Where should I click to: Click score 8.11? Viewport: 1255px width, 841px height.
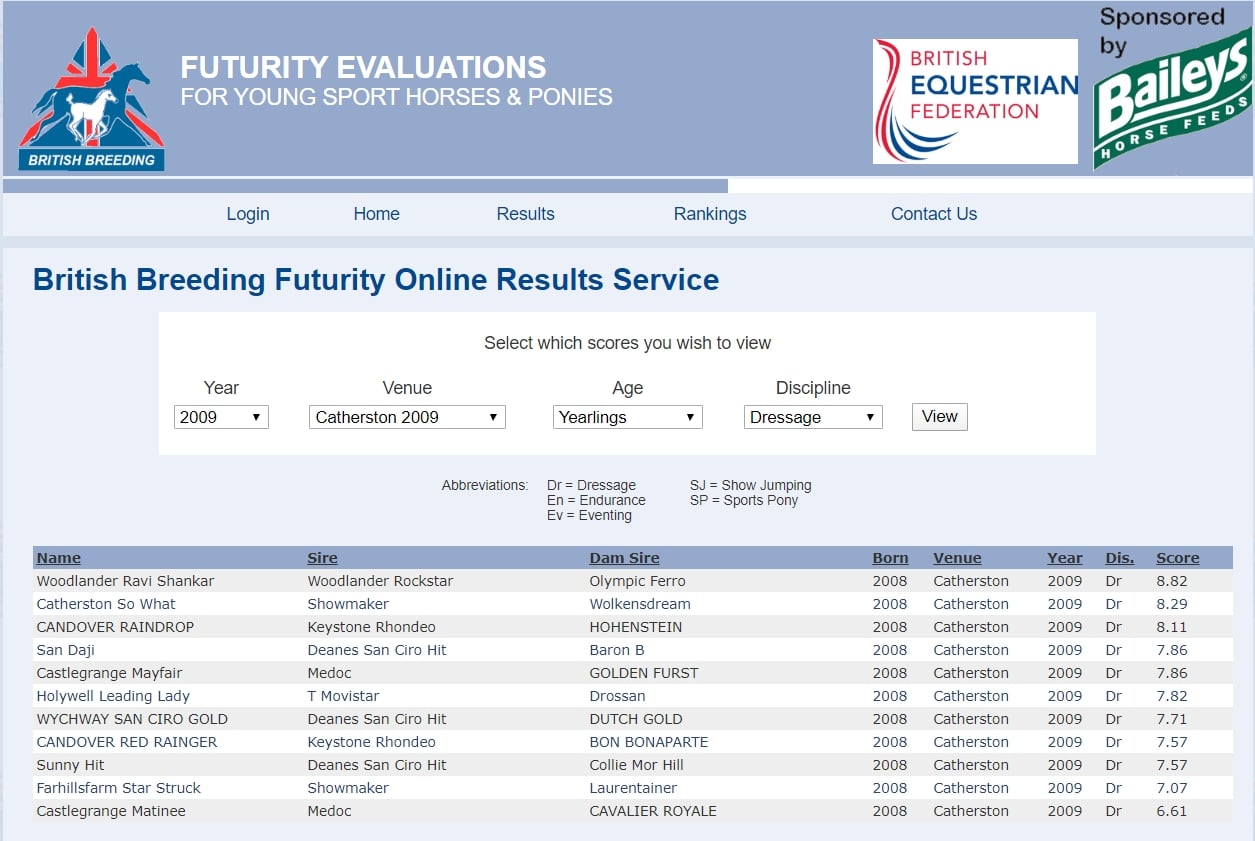tap(1172, 627)
